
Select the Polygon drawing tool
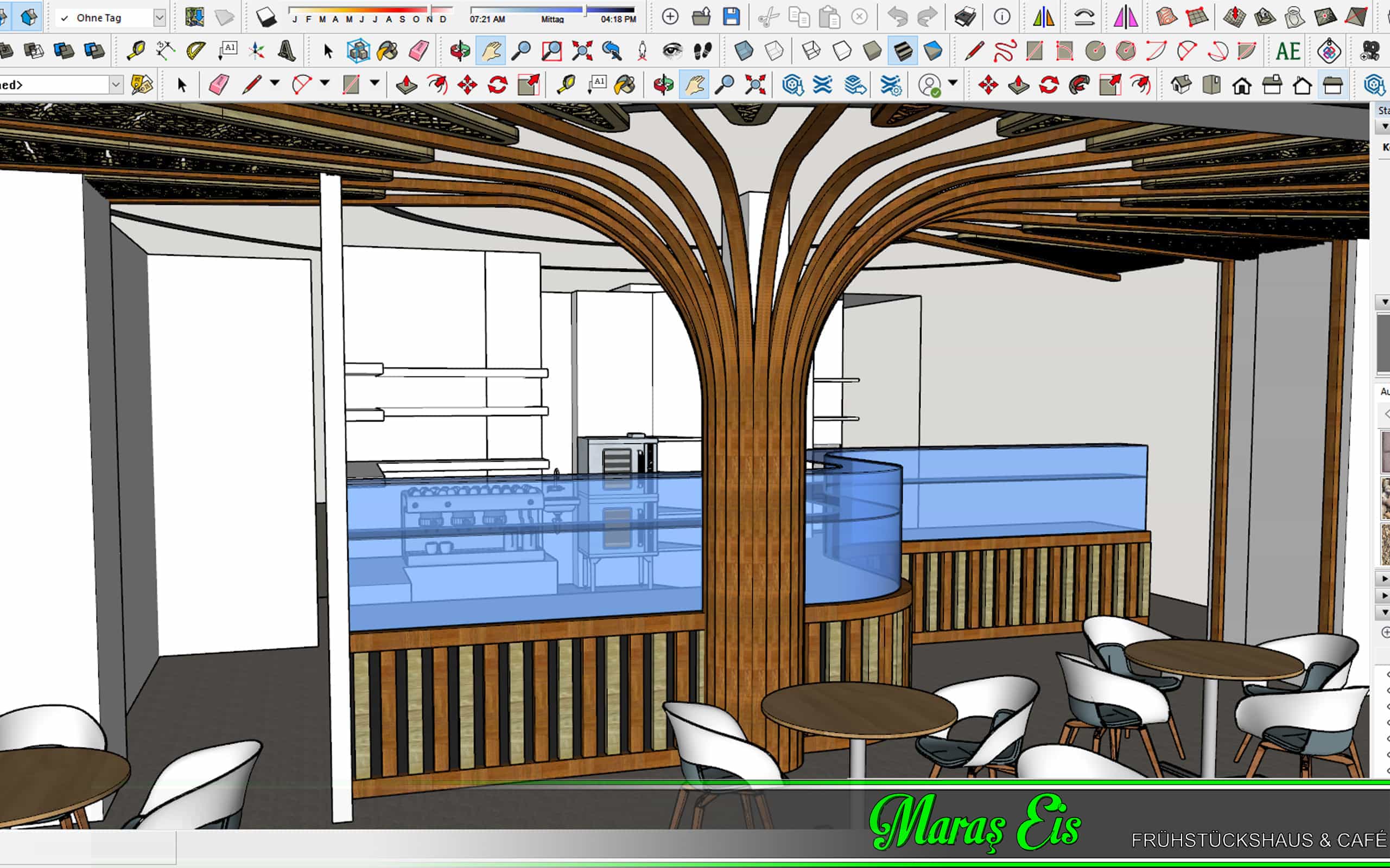(1126, 51)
